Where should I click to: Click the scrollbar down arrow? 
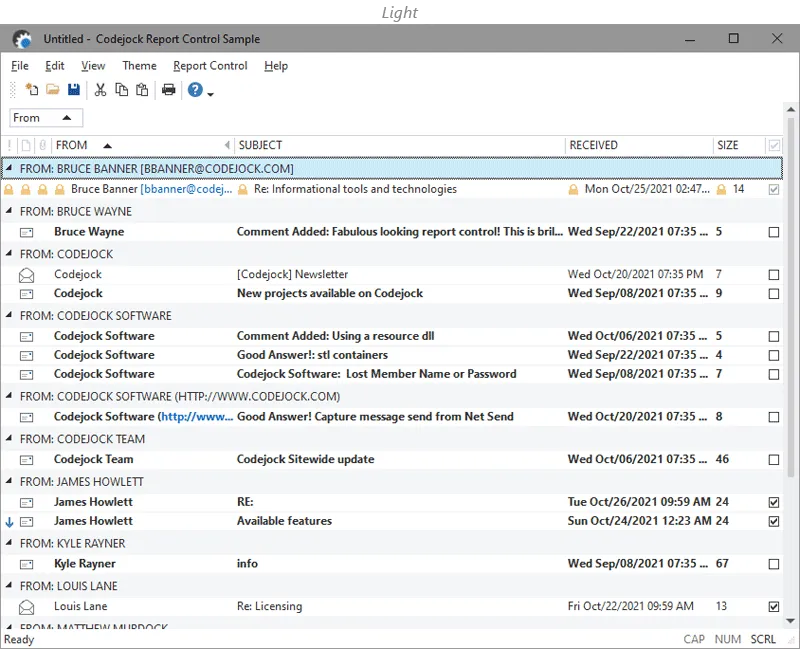click(x=791, y=621)
